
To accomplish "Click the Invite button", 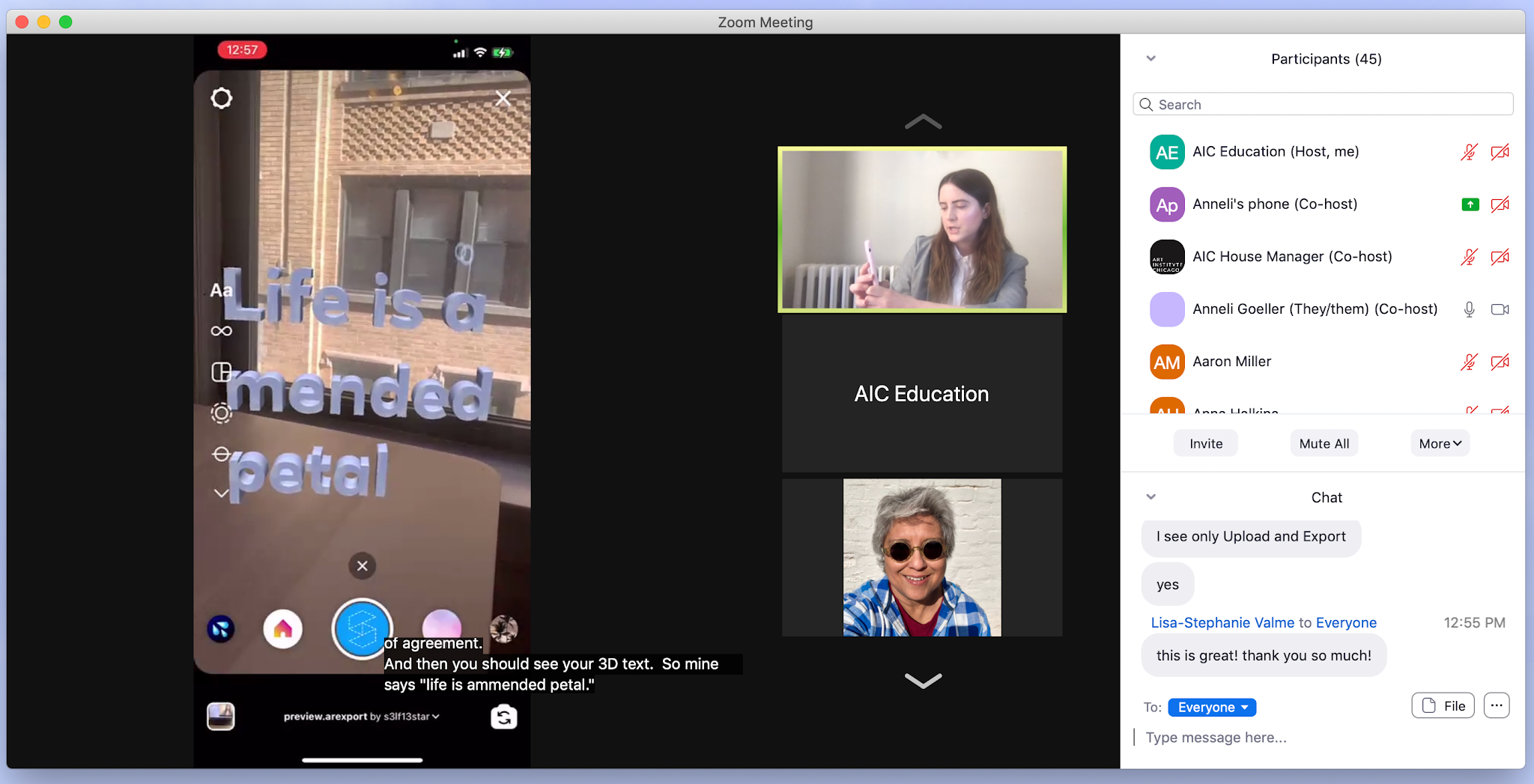I will pos(1205,443).
